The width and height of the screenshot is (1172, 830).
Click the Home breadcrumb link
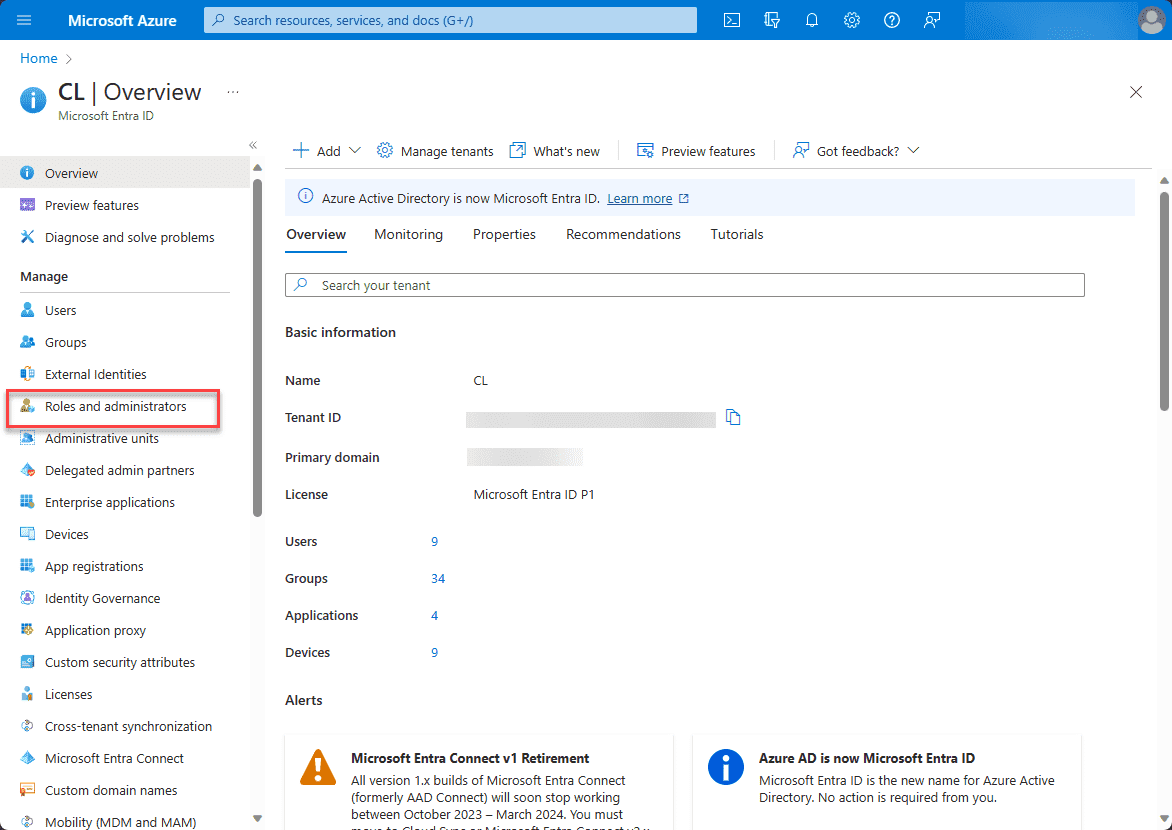coord(39,58)
